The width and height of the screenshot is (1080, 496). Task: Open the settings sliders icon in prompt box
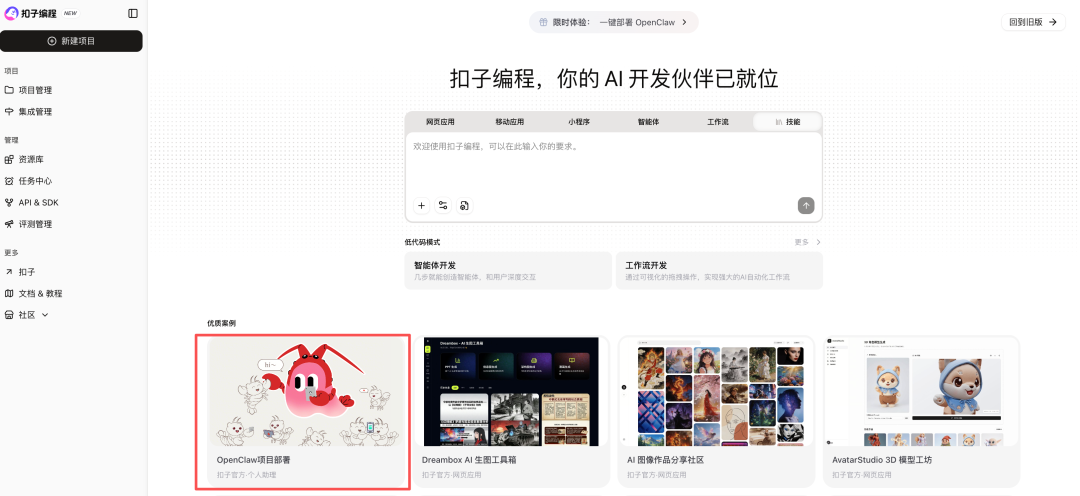click(x=443, y=205)
